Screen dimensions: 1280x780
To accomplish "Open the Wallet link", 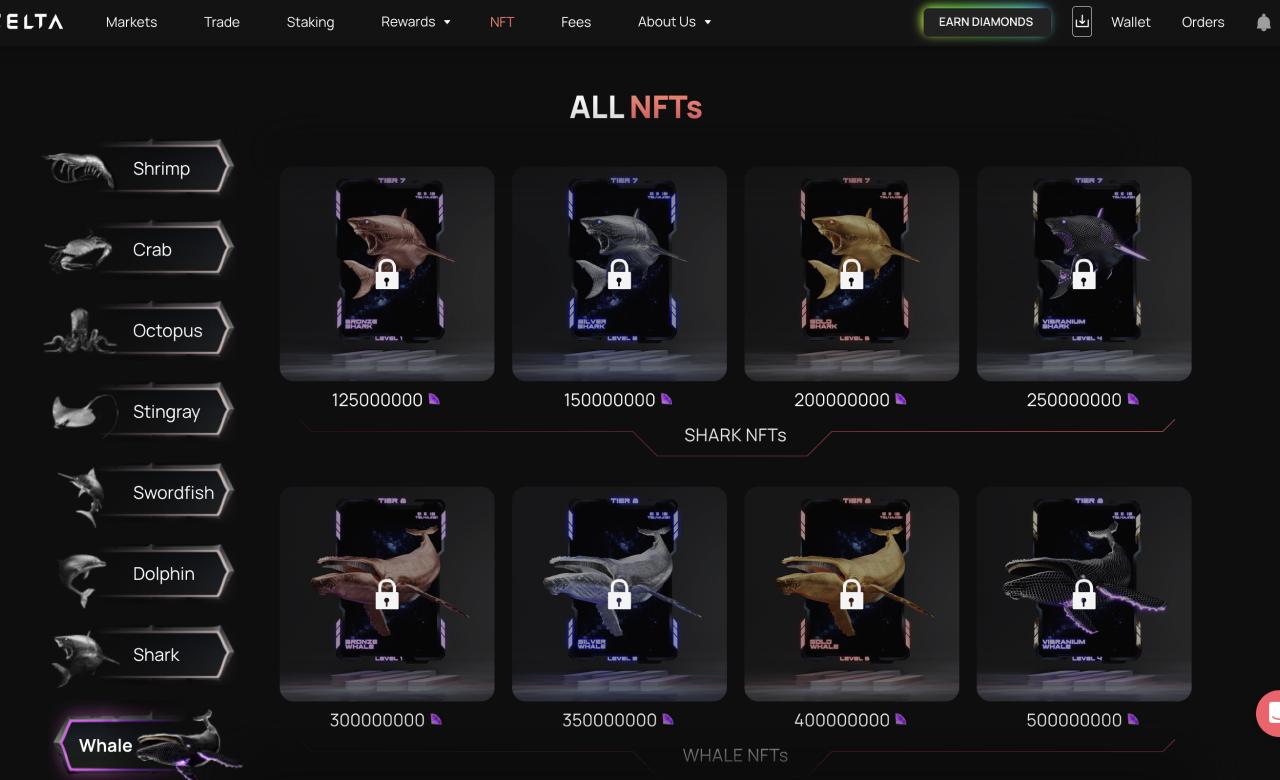I will [x=1131, y=21].
